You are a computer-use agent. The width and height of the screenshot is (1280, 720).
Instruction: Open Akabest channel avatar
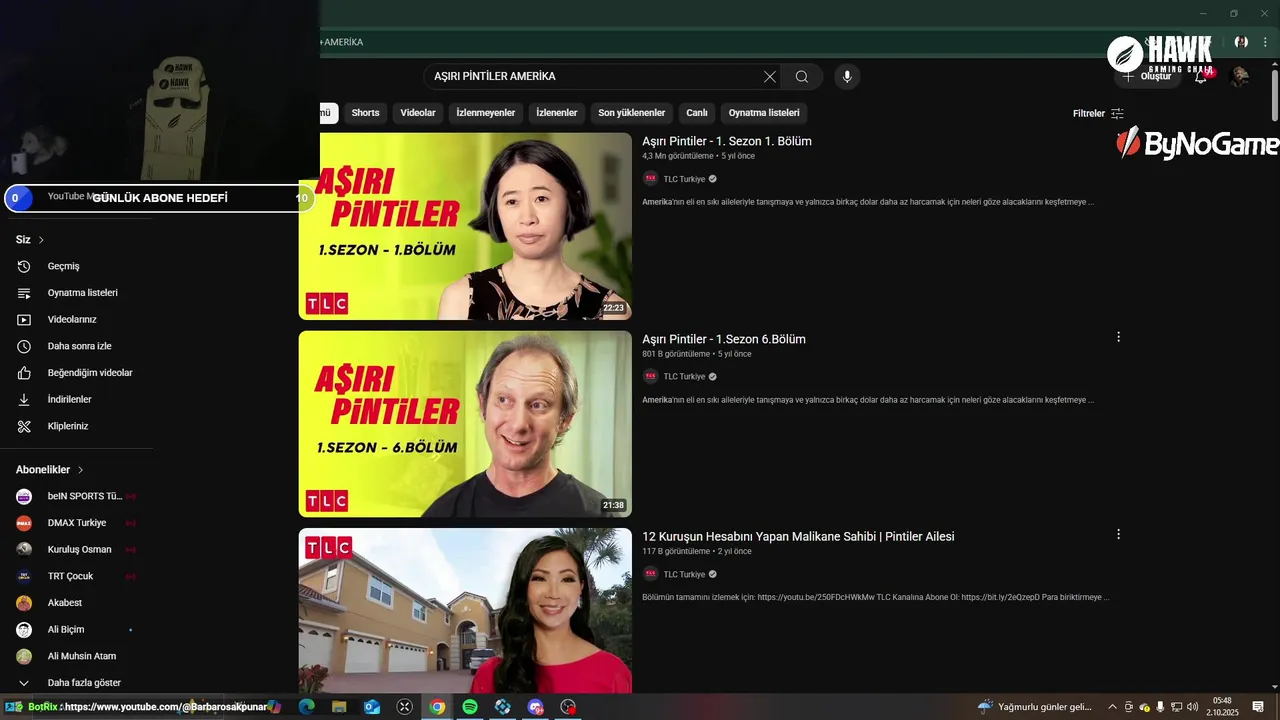point(24,603)
